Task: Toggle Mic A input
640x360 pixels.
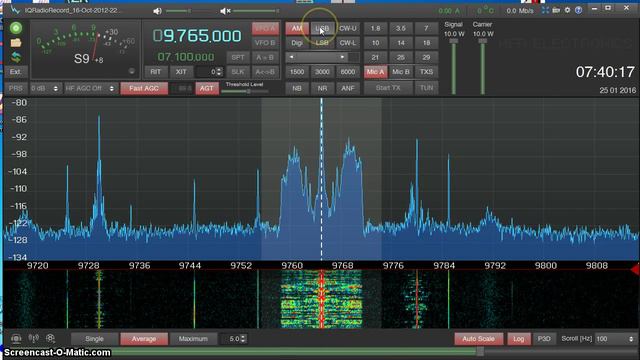Action: 375,72
